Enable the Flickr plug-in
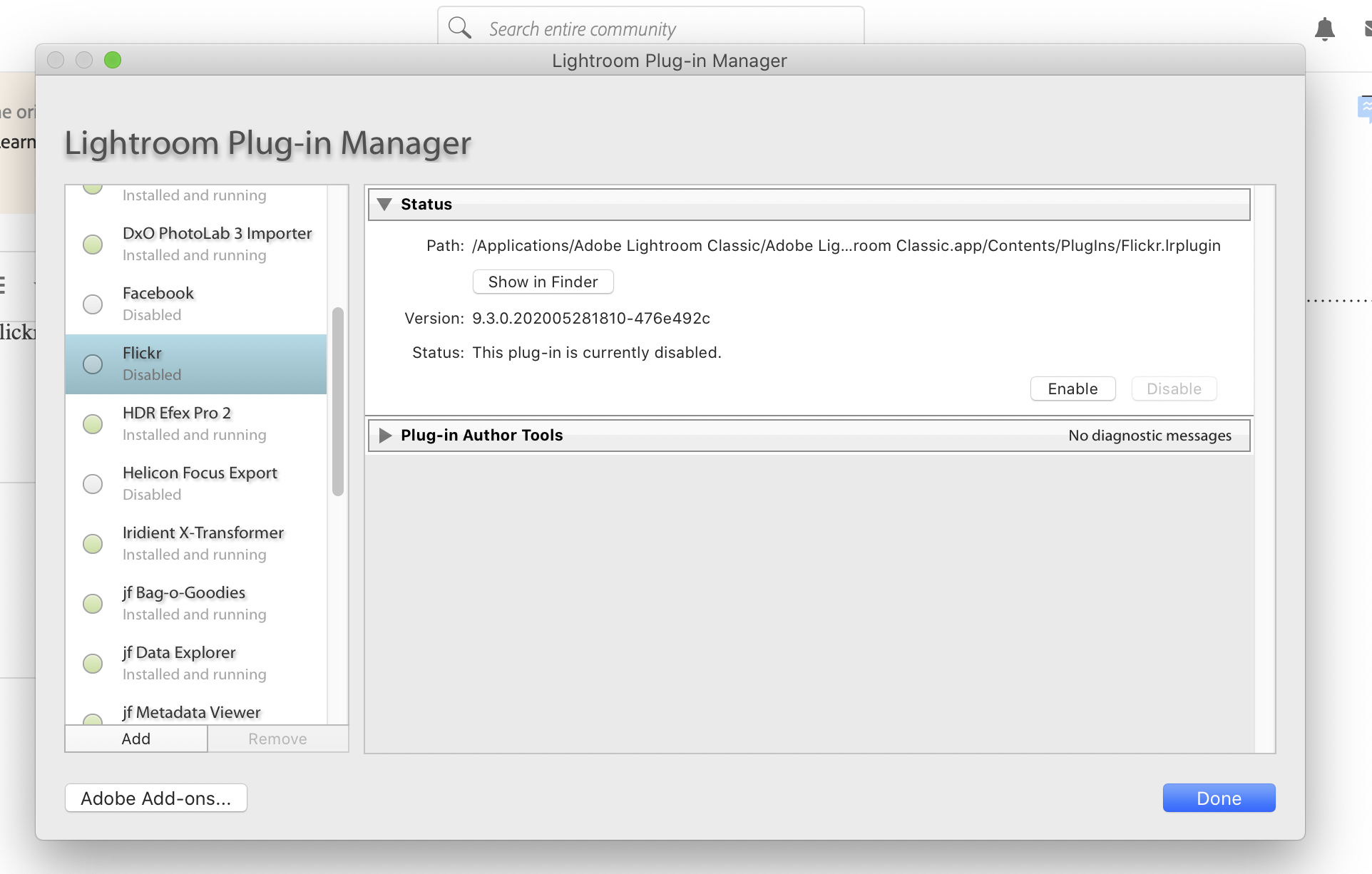 1072,389
